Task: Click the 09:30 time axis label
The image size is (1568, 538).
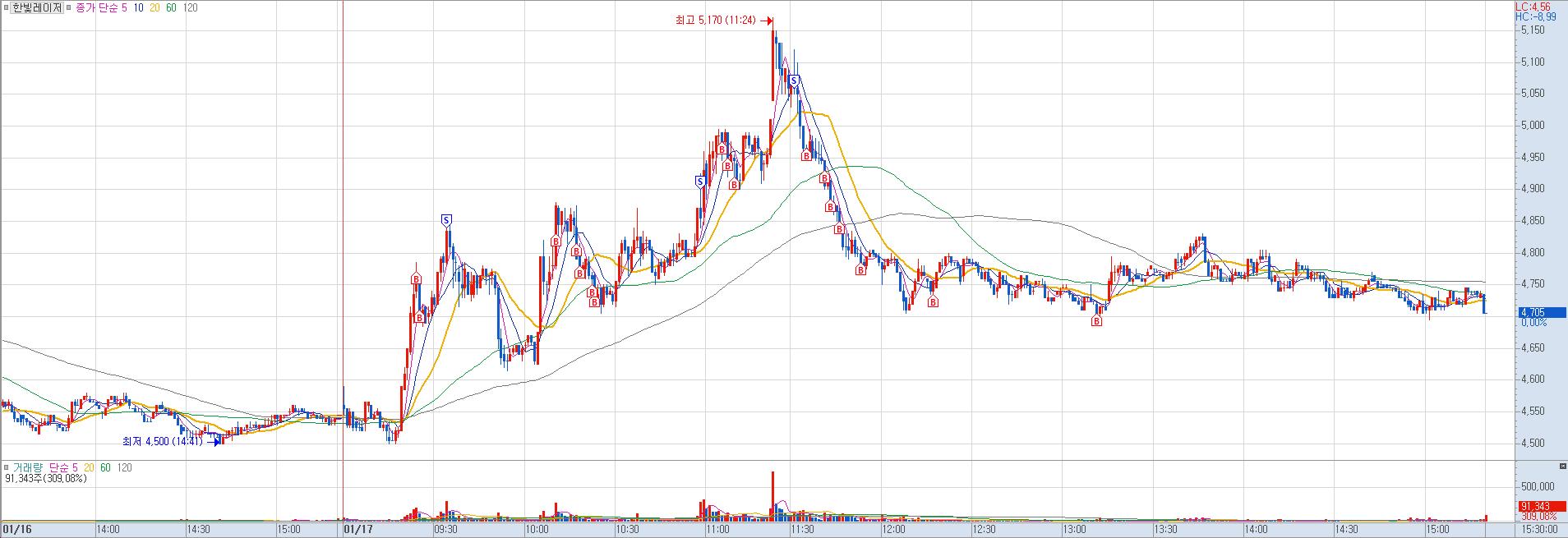Action: click(445, 530)
